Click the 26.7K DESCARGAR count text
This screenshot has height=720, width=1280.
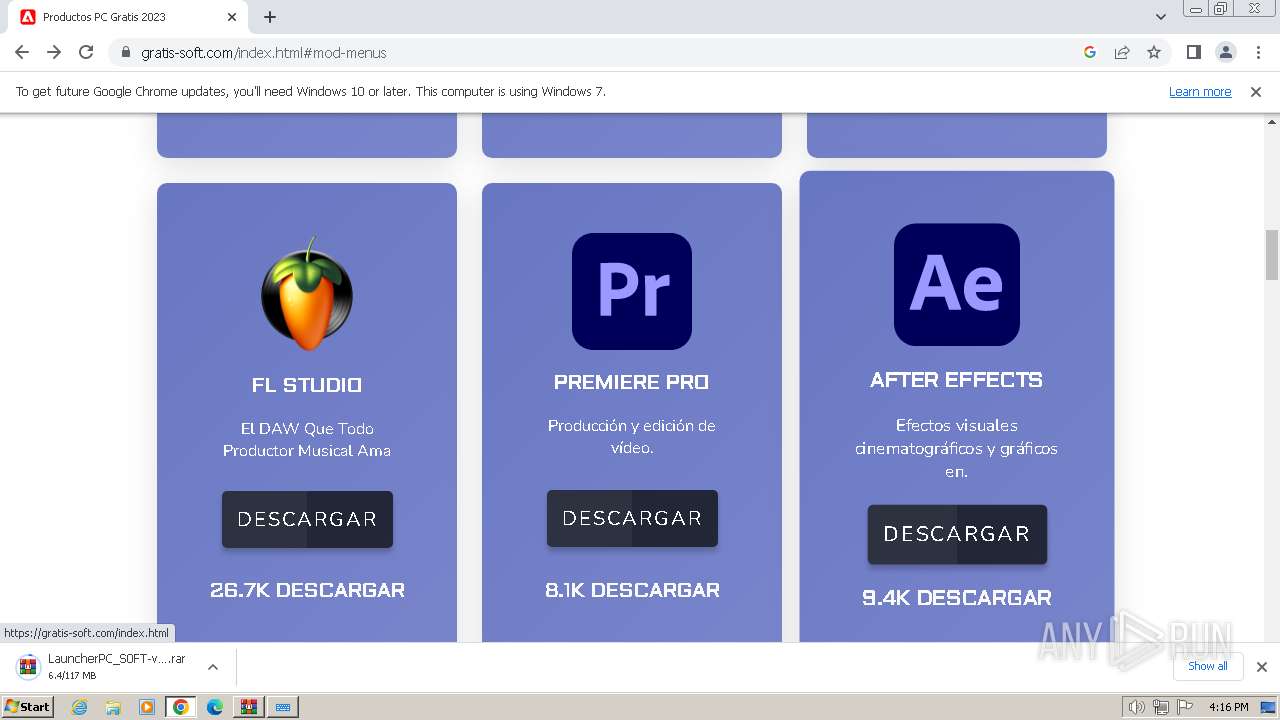tap(307, 590)
